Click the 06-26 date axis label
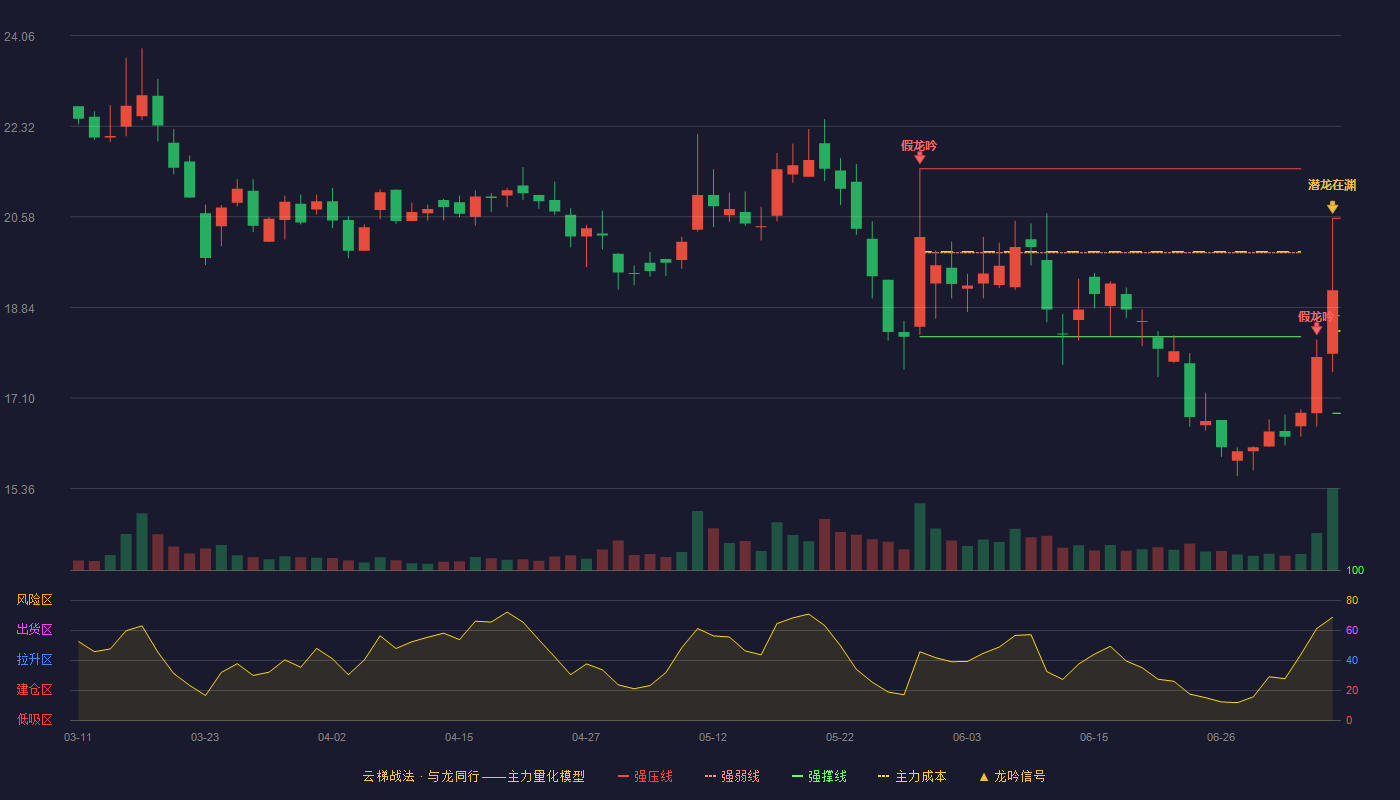The image size is (1400, 800). [x=1221, y=737]
